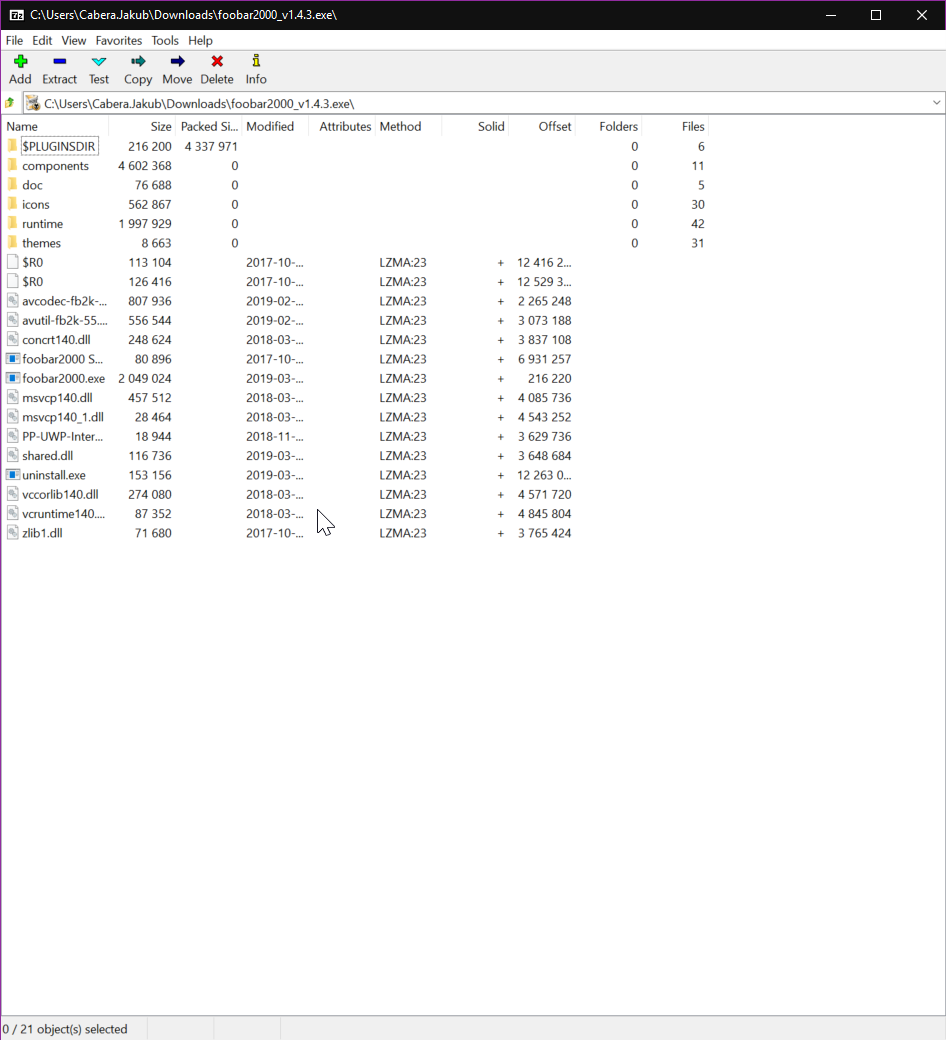Click the Test archive icon

coord(98,62)
